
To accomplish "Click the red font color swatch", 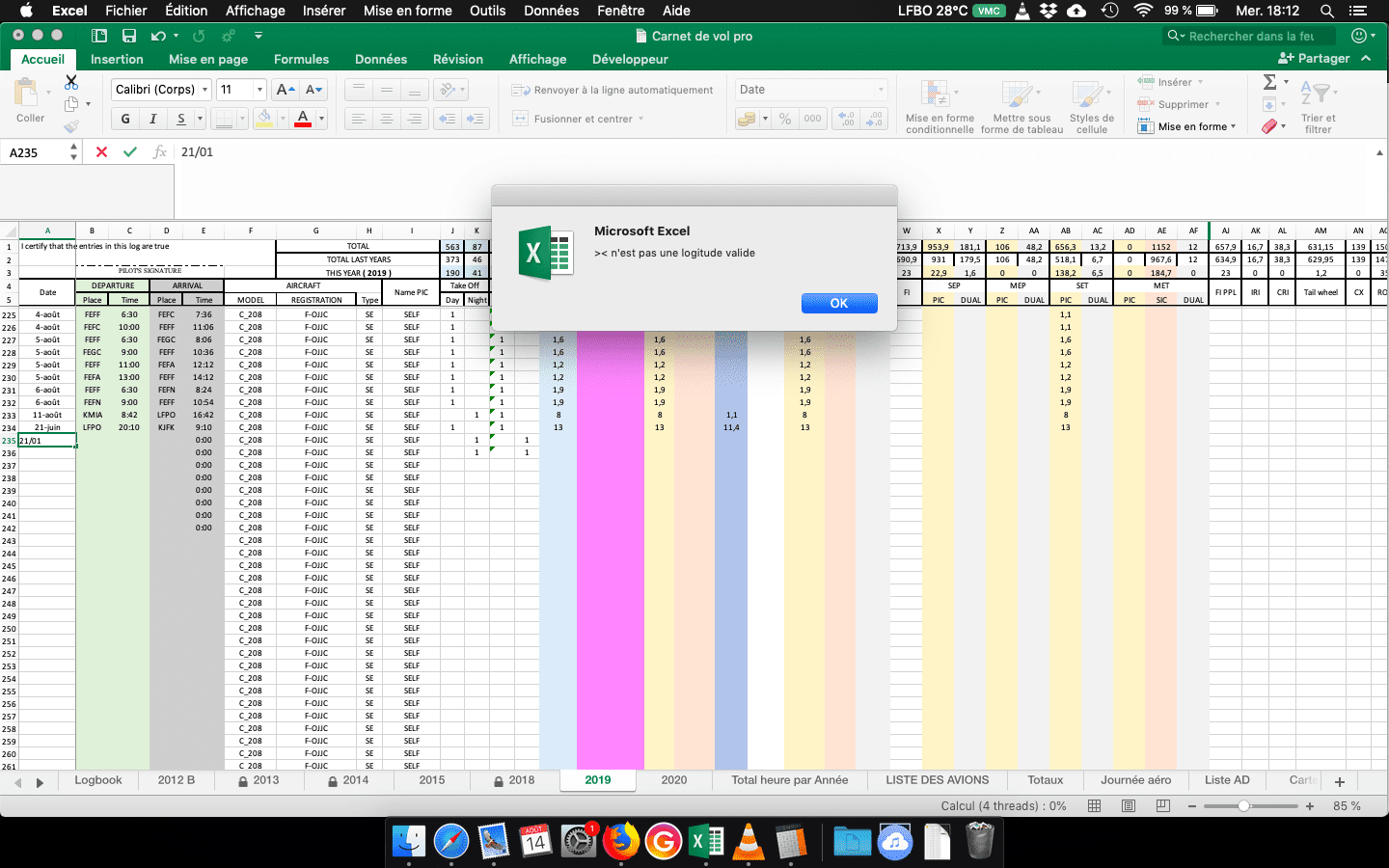I will (x=303, y=119).
